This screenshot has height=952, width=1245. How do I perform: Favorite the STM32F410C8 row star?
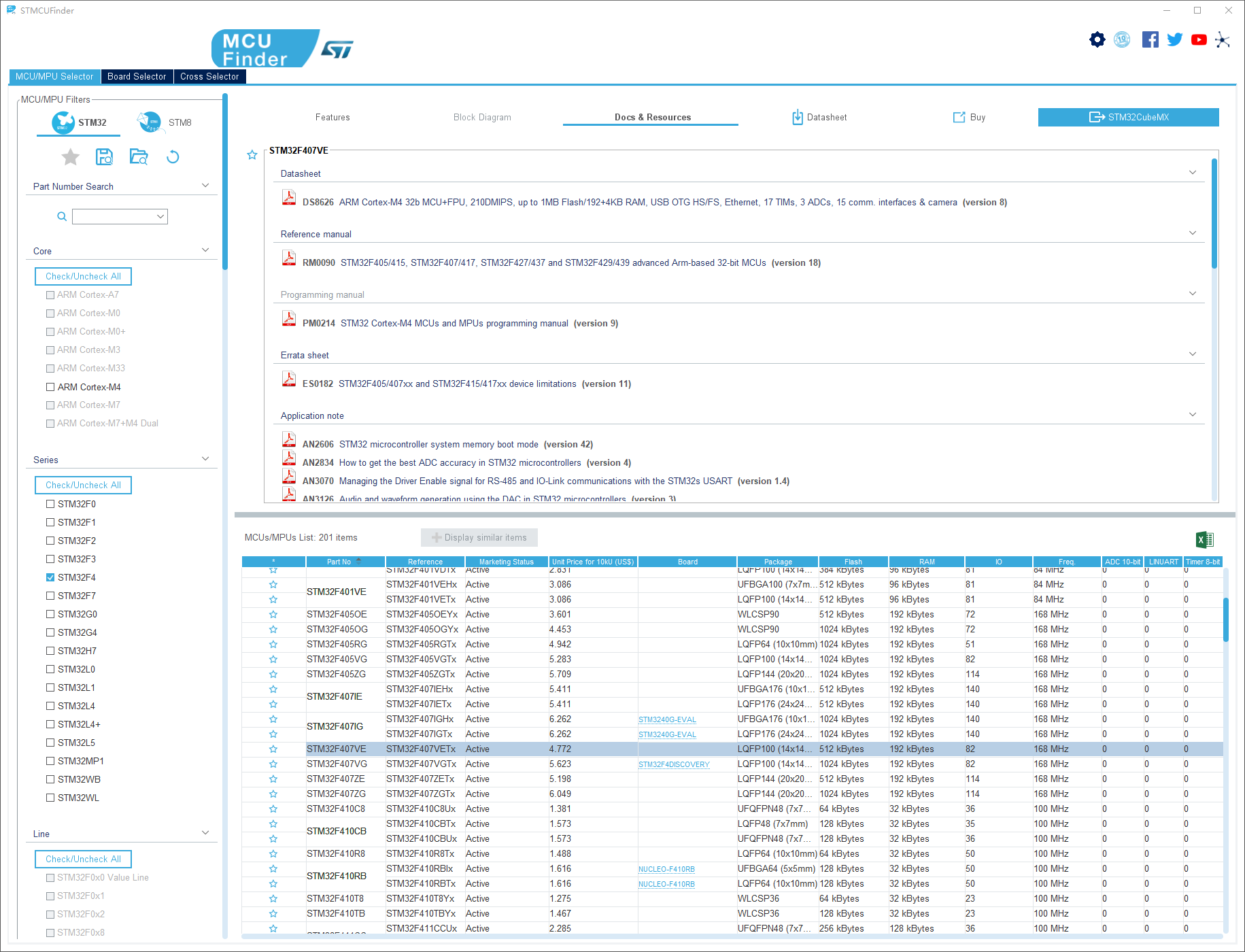pos(273,809)
